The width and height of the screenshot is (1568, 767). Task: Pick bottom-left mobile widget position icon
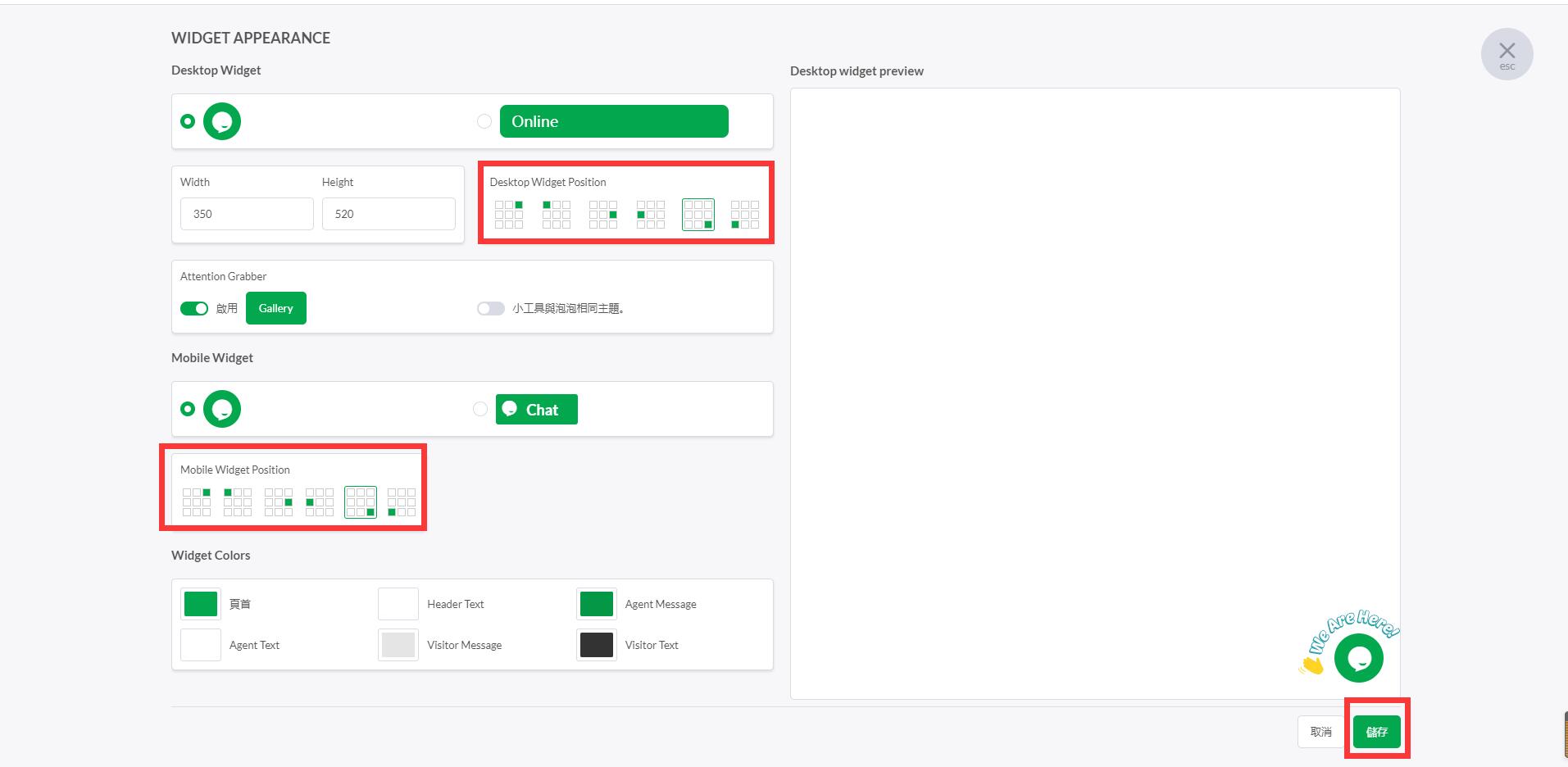point(402,502)
